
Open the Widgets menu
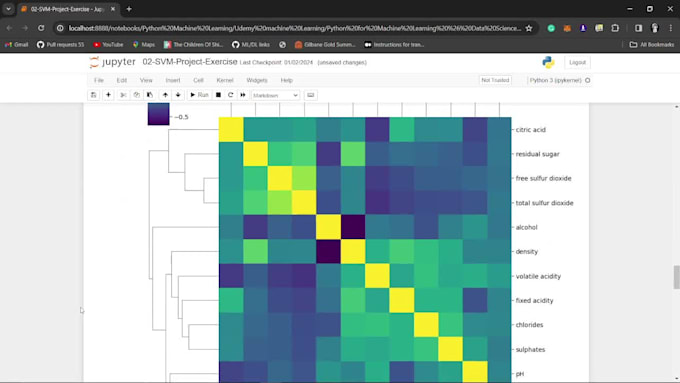pyautogui.click(x=257, y=80)
